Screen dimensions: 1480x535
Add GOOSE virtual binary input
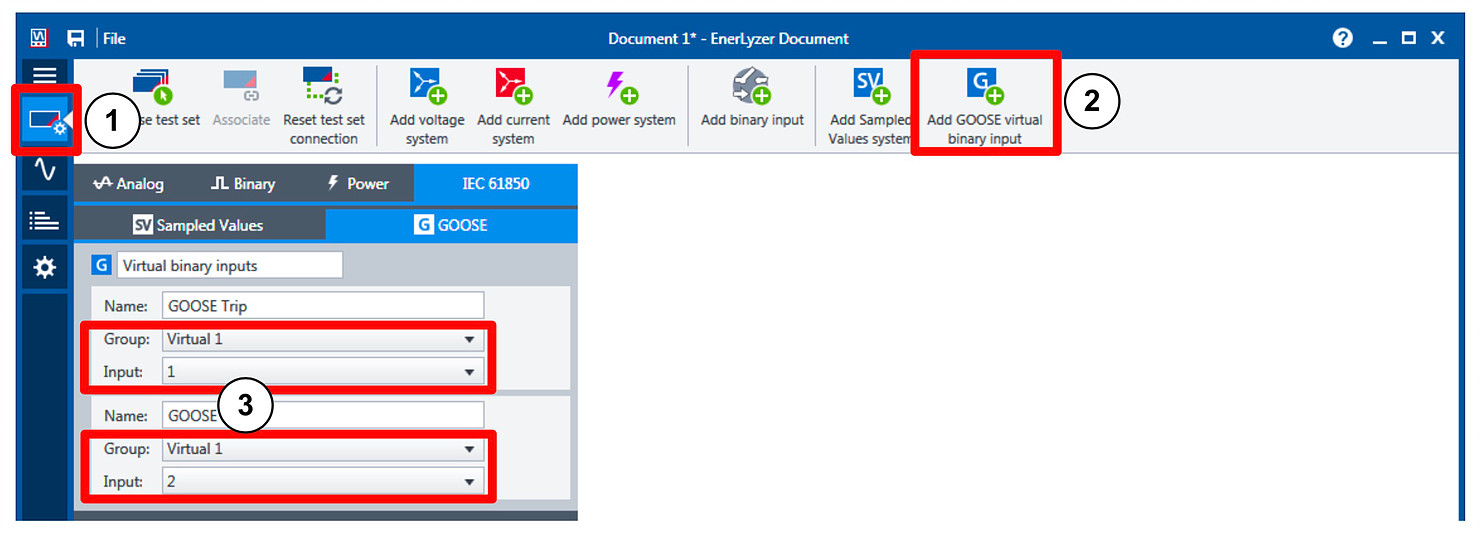[x=984, y=107]
